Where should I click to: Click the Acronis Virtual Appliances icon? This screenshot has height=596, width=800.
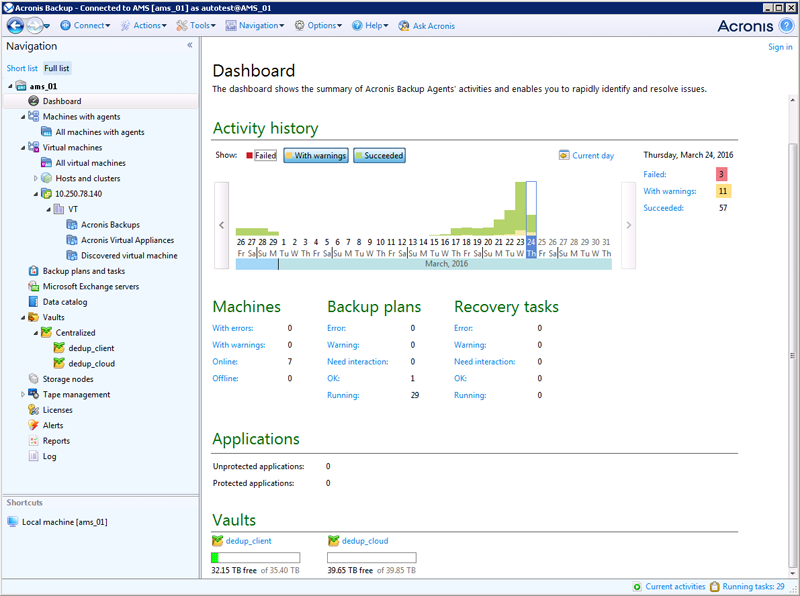click(x=72, y=240)
